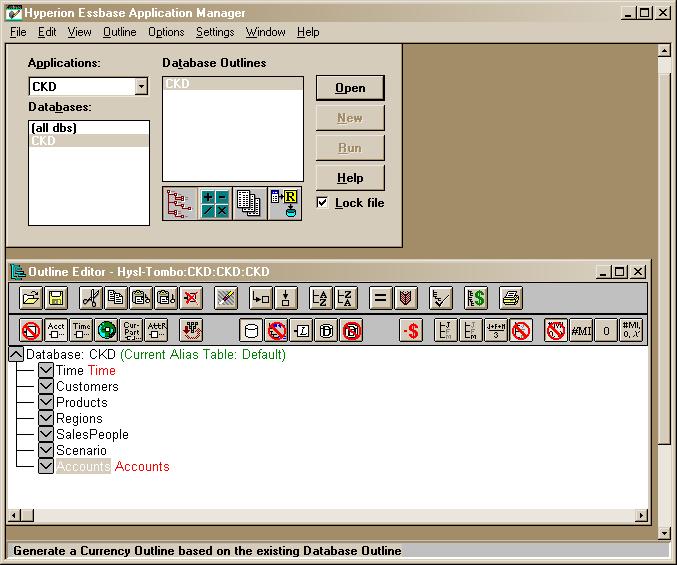
Task: Click the New button
Action: tap(350, 118)
